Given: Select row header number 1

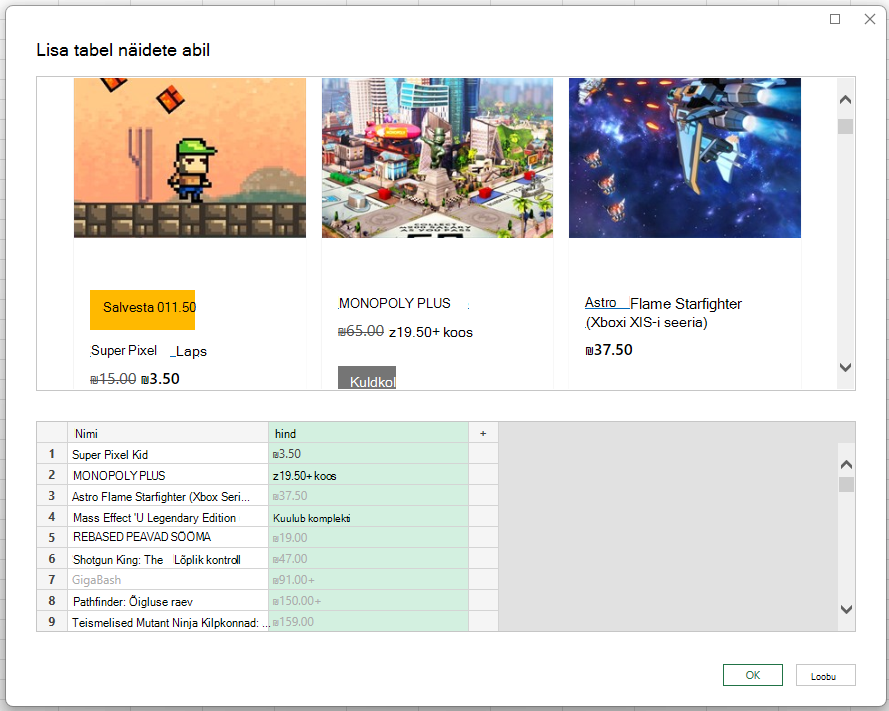Looking at the screenshot, I should pyautogui.click(x=52, y=454).
